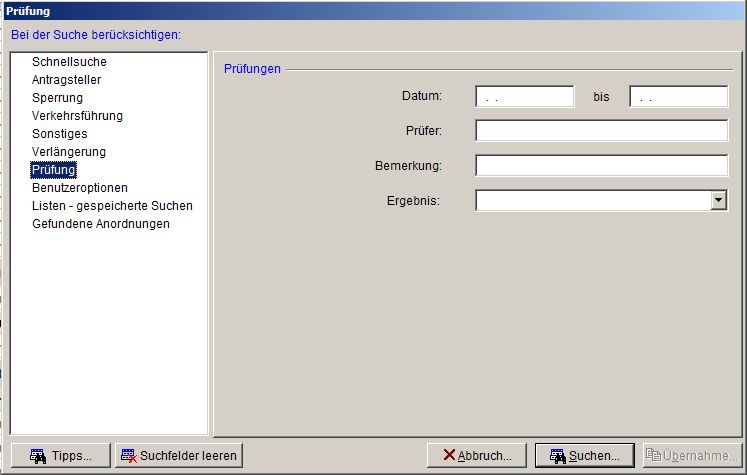
Task: Click the clear-fields icon beside Suchfelder leeren
Action: coord(129,455)
